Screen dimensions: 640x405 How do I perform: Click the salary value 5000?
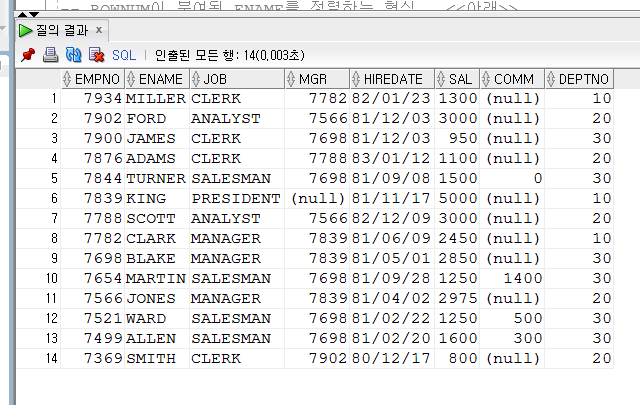point(458,198)
